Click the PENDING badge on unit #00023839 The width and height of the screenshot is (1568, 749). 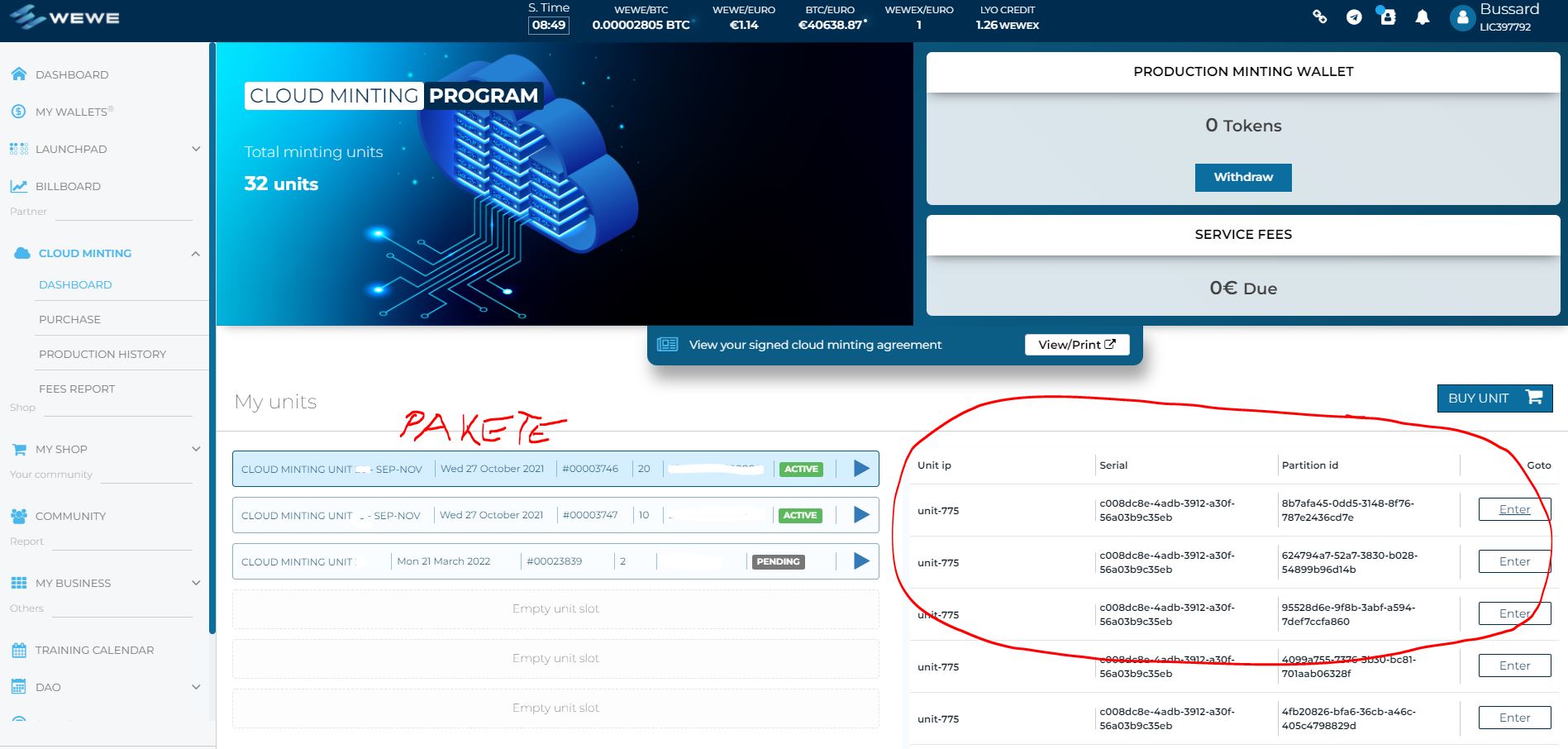click(778, 561)
